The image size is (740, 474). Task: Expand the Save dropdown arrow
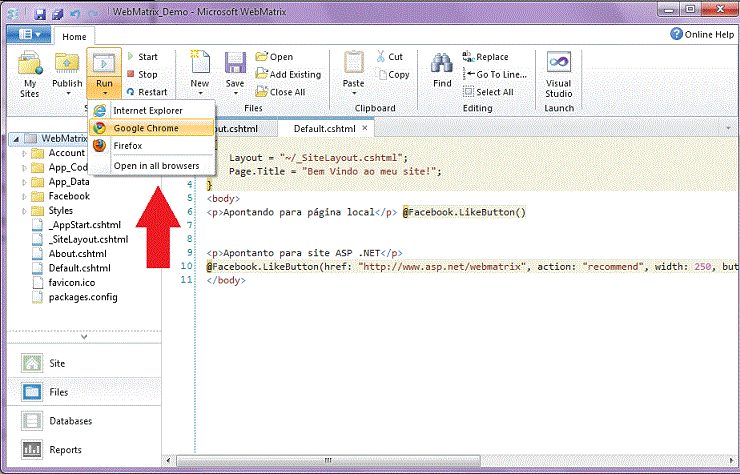pyautogui.click(x=235, y=93)
